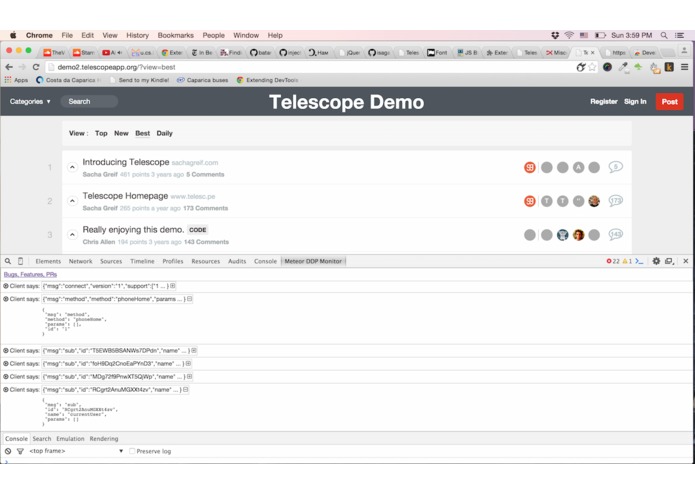Click the Telescope Demo site title
695x494 pixels.
click(x=347, y=102)
